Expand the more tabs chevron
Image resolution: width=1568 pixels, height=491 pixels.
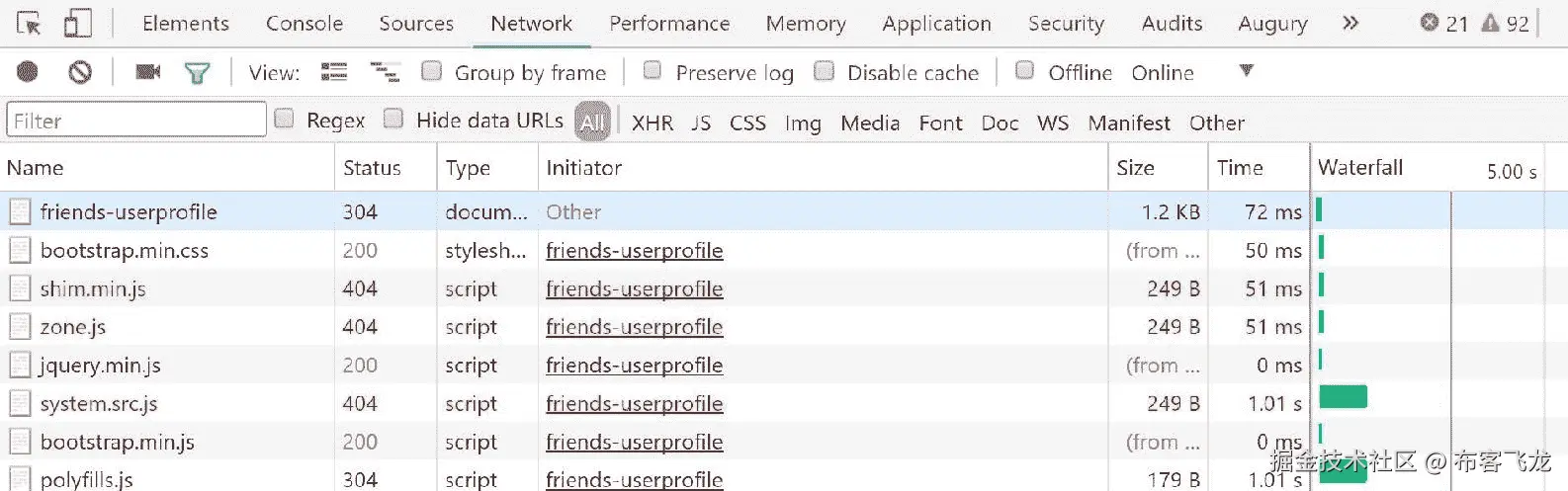(x=1350, y=23)
